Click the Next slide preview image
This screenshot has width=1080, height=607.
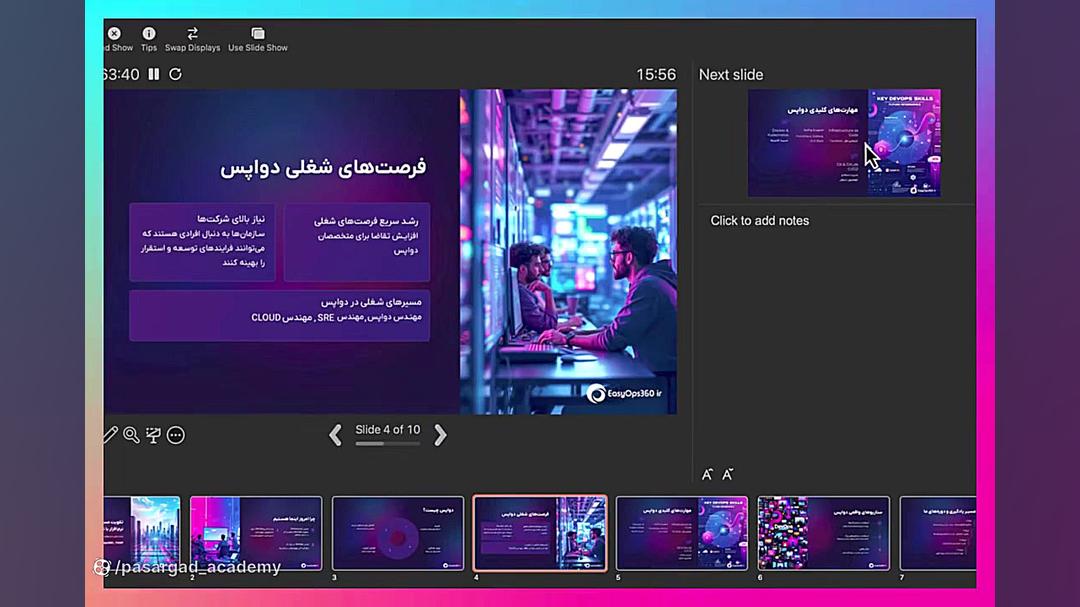pos(844,143)
